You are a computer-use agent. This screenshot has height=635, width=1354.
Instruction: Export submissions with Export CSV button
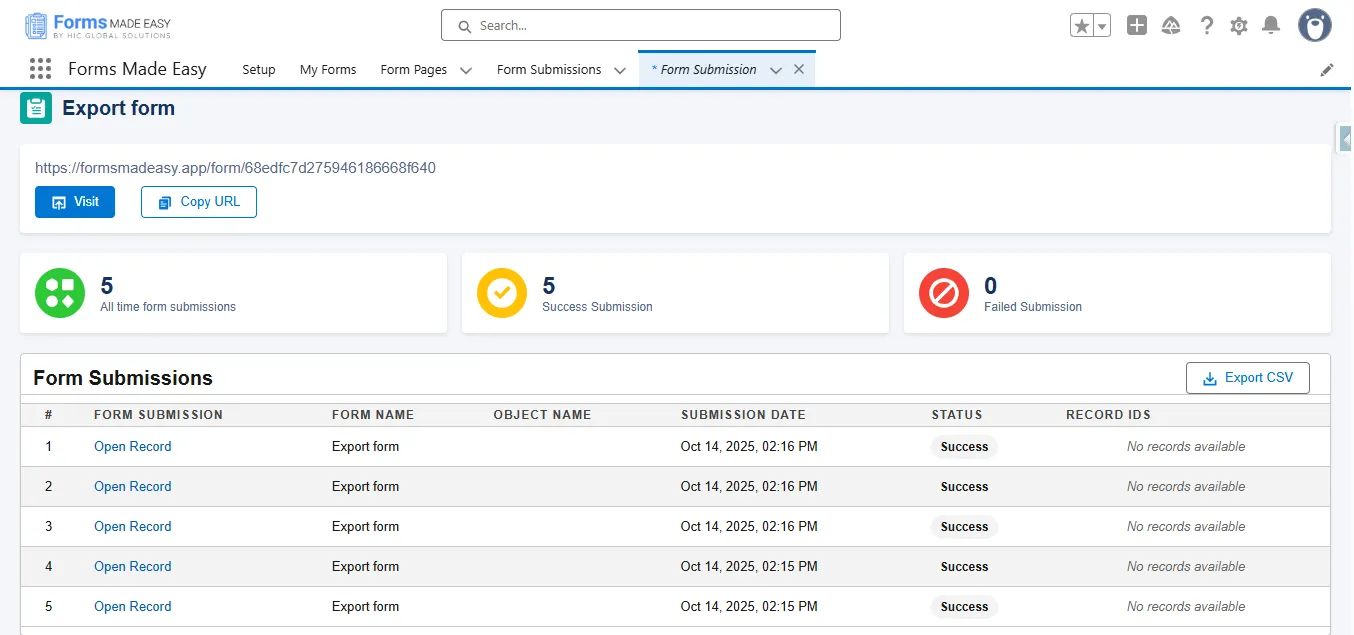pos(1247,378)
